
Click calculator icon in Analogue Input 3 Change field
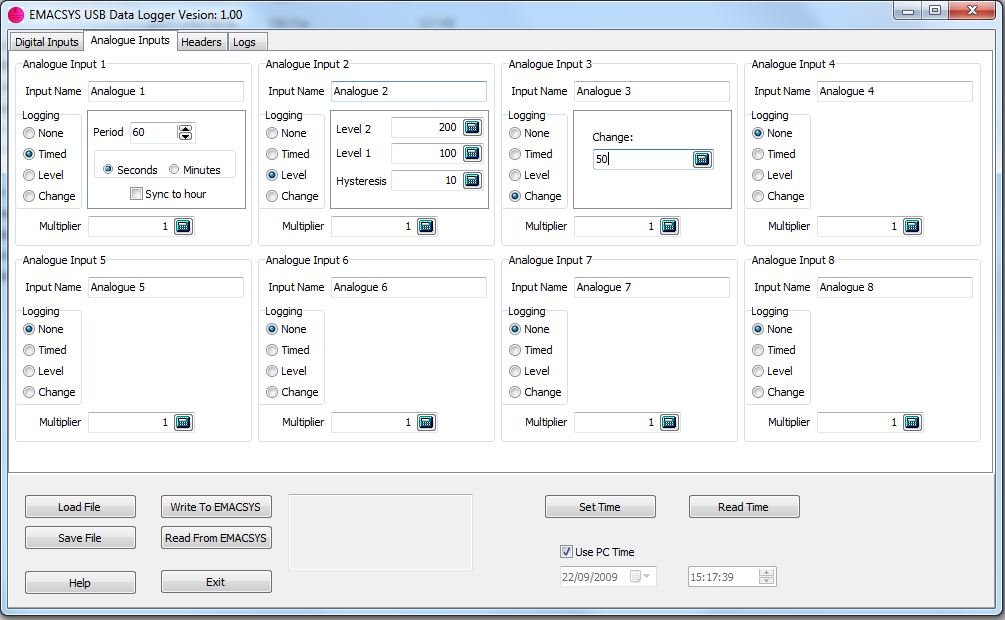pyautogui.click(x=702, y=159)
